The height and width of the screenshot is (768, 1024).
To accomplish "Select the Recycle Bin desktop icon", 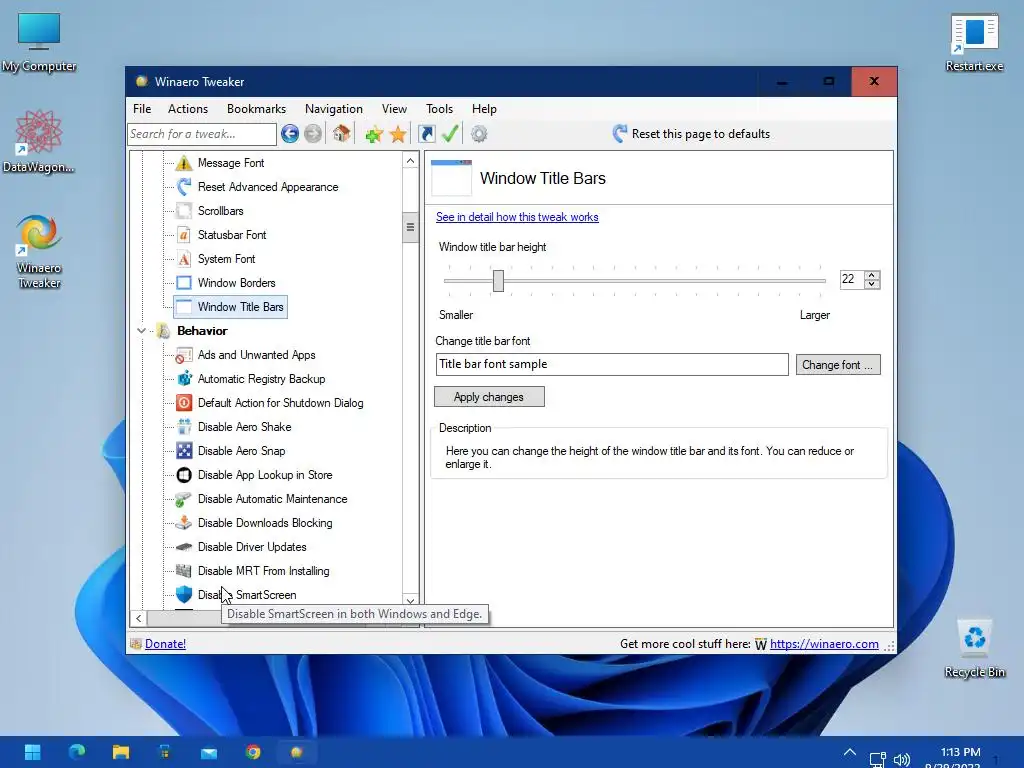I will (974, 648).
